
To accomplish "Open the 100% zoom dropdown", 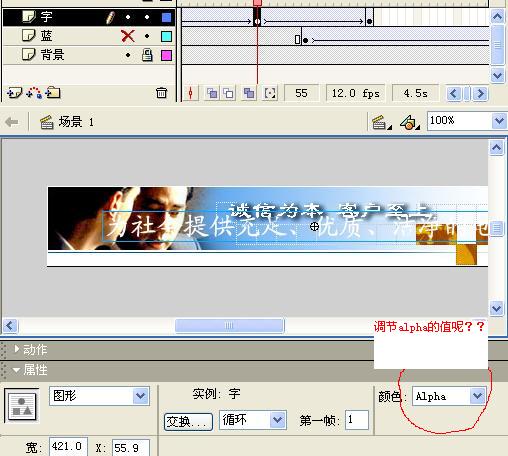I will (x=499, y=121).
